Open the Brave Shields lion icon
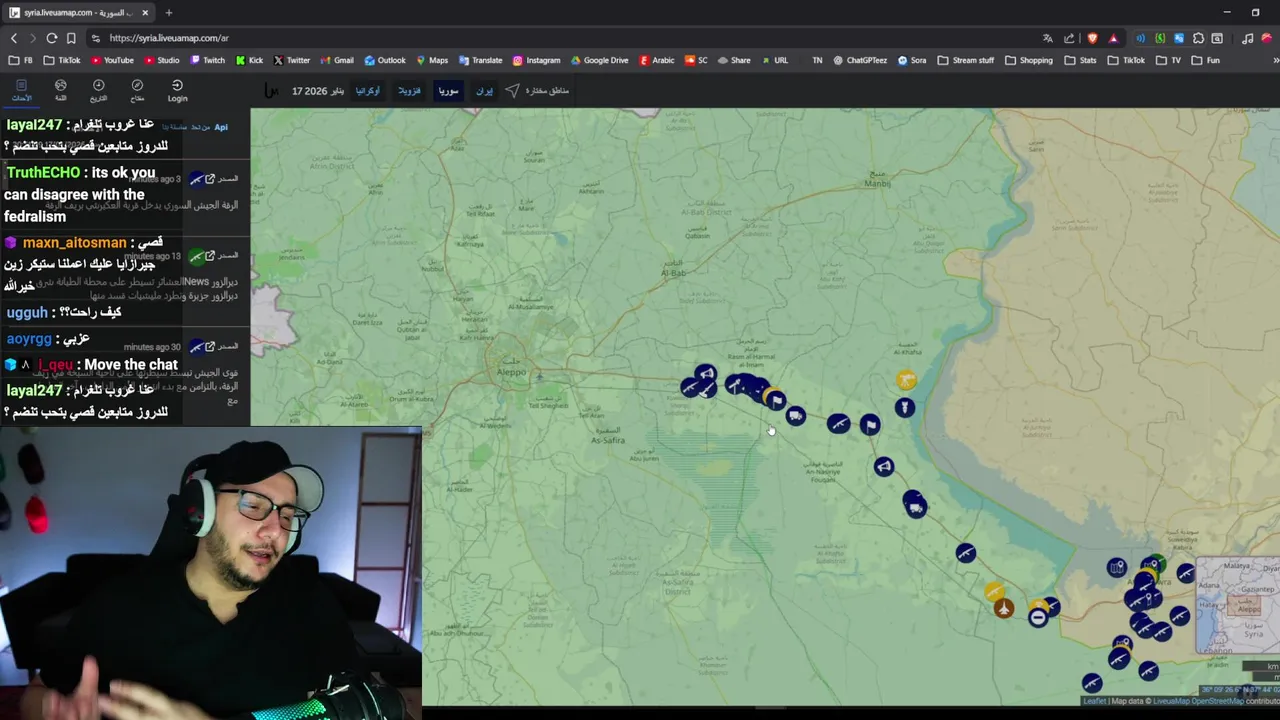Screen dimensions: 1280x720 (1092, 38)
